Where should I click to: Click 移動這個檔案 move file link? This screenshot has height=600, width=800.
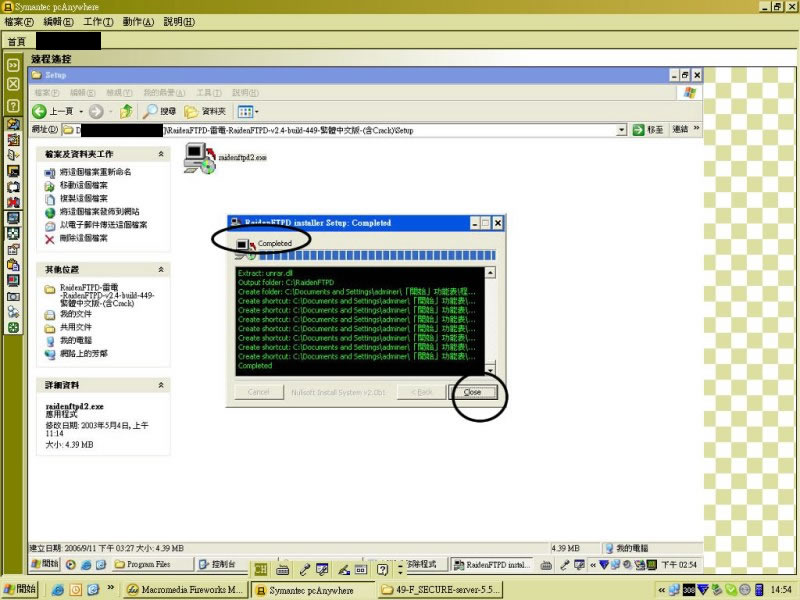pos(84,185)
